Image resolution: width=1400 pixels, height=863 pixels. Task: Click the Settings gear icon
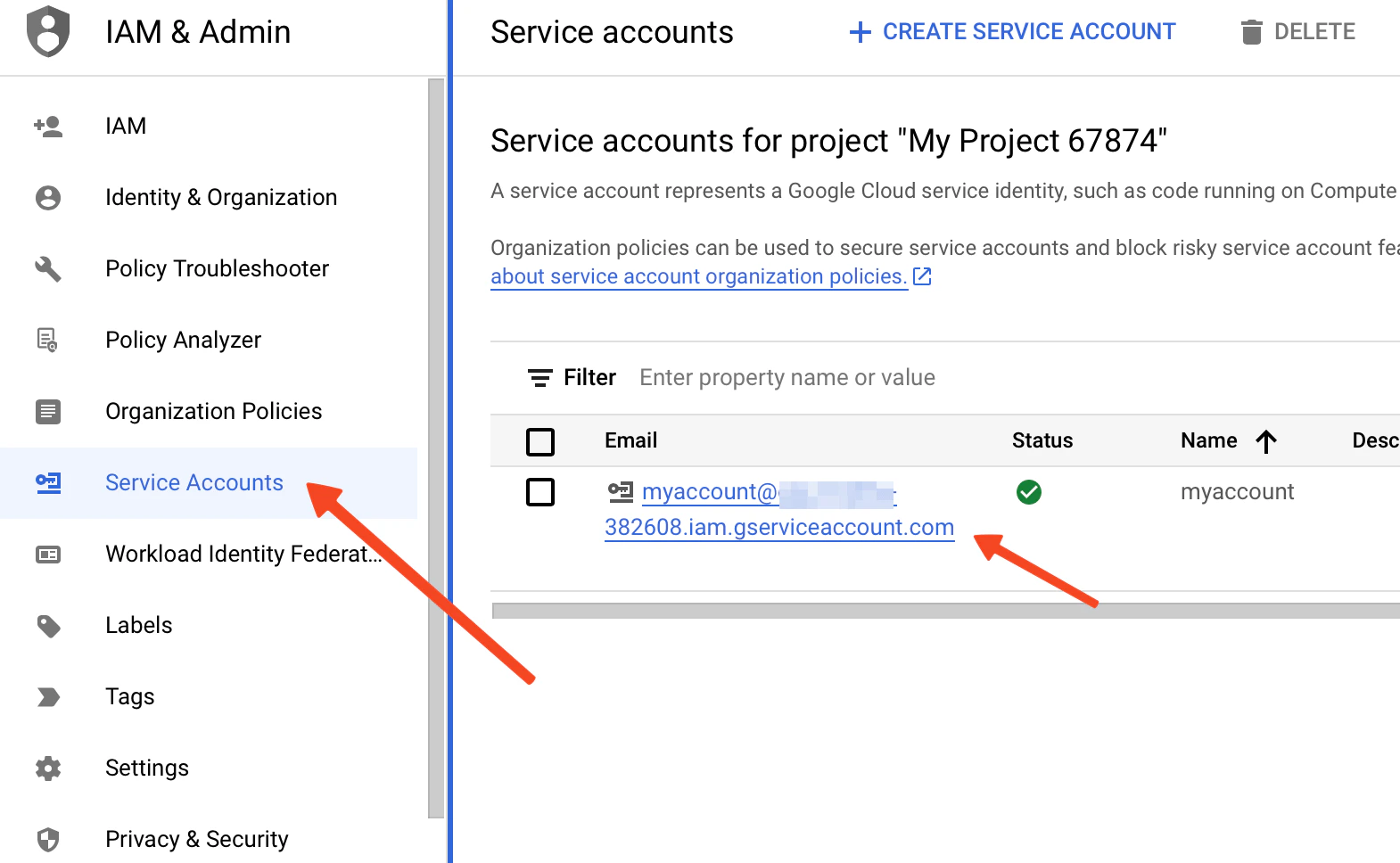tap(48, 768)
